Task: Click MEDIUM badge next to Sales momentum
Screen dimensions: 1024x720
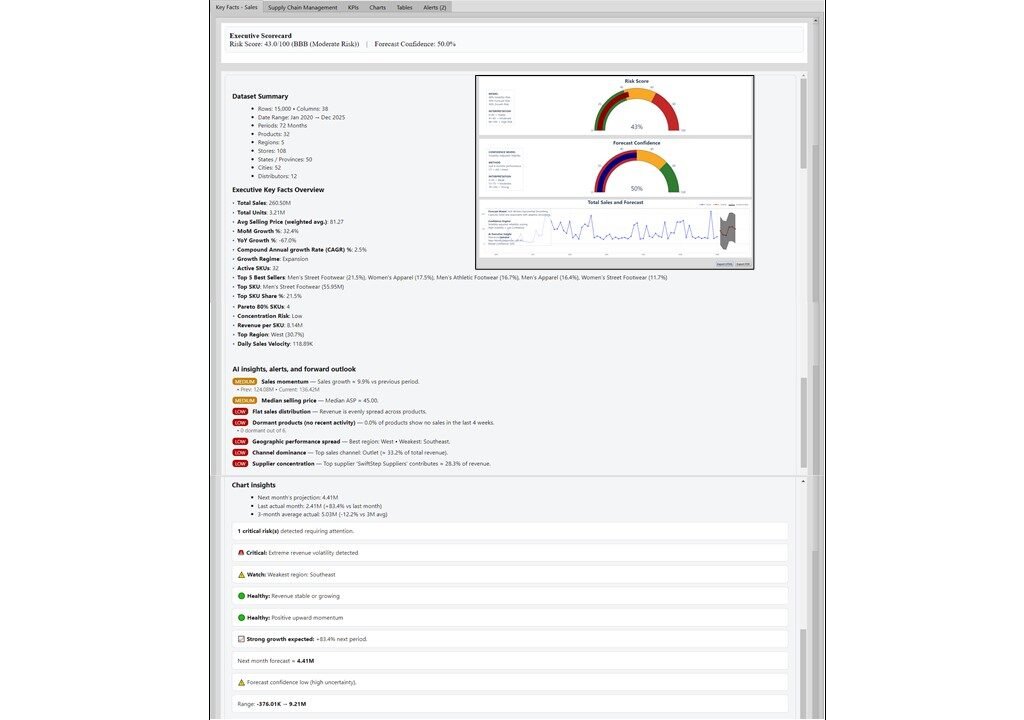Action: (245, 381)
